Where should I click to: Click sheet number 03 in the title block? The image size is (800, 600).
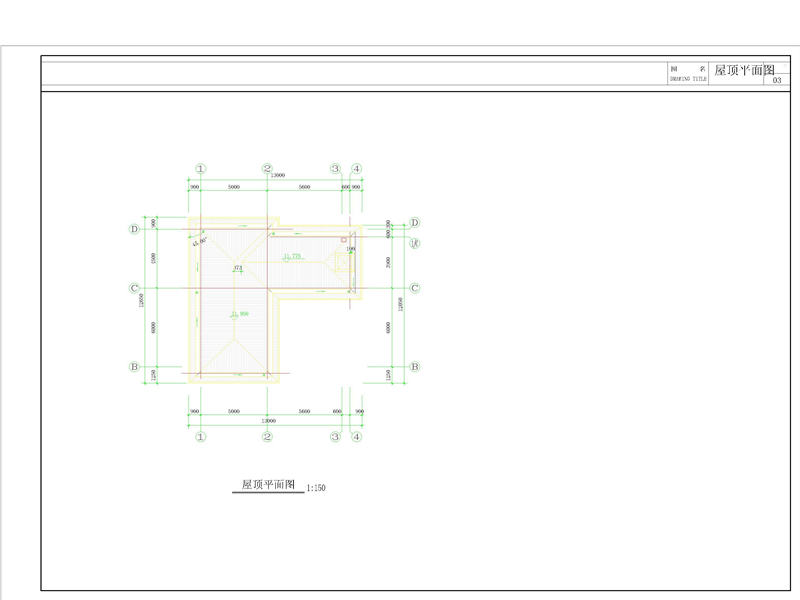click(777, 80)
